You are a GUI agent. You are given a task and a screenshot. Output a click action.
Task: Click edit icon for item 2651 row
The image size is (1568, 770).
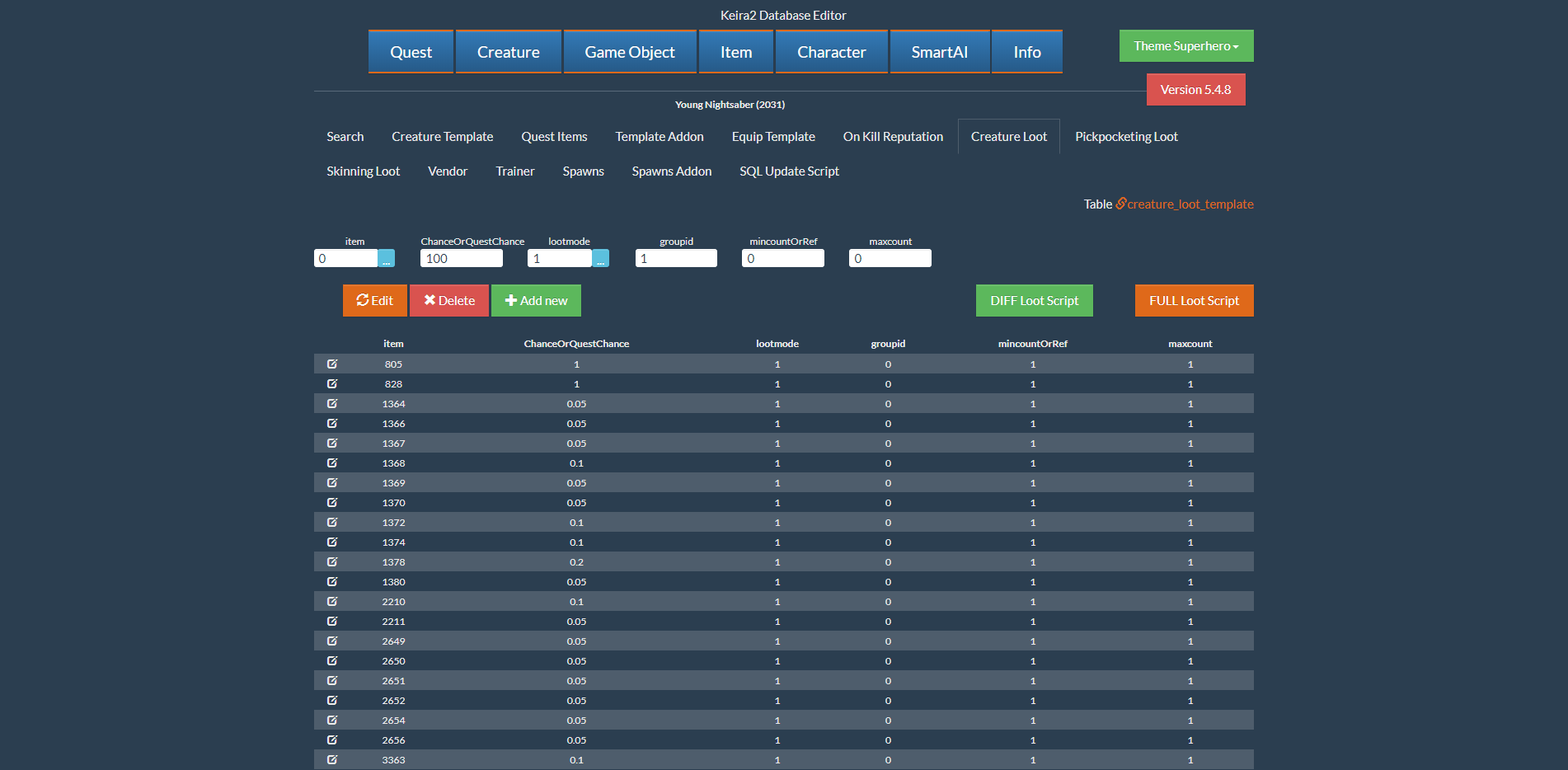click(x=332, y=680)
